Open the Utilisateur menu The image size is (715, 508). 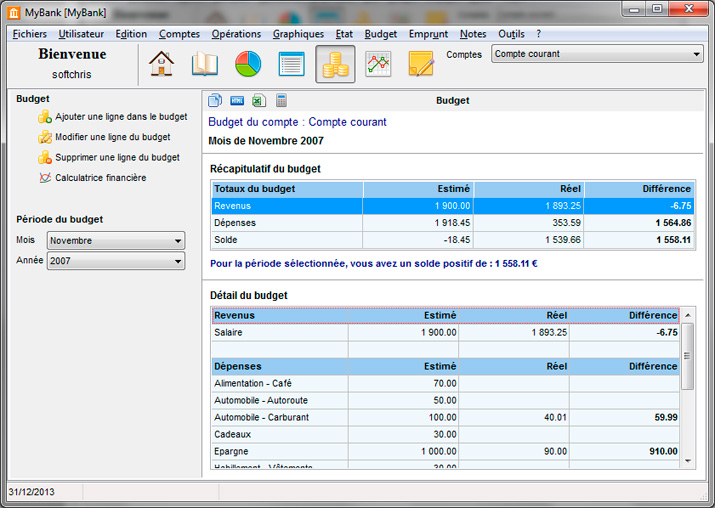click(81, 34)
